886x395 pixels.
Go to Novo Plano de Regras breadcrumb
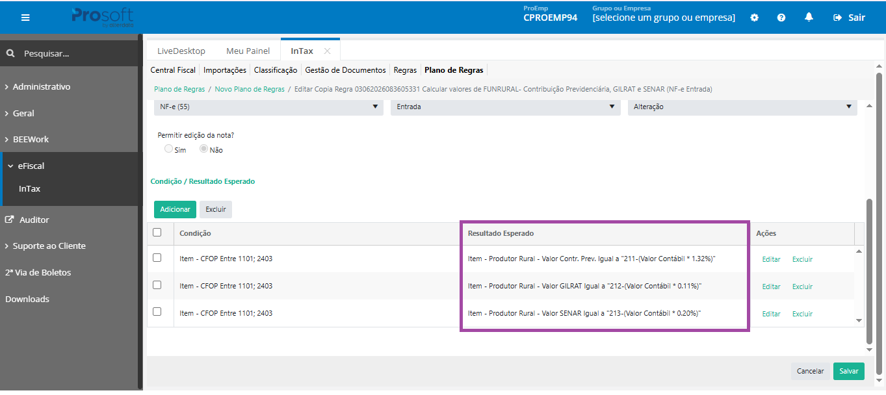point(250,89)
